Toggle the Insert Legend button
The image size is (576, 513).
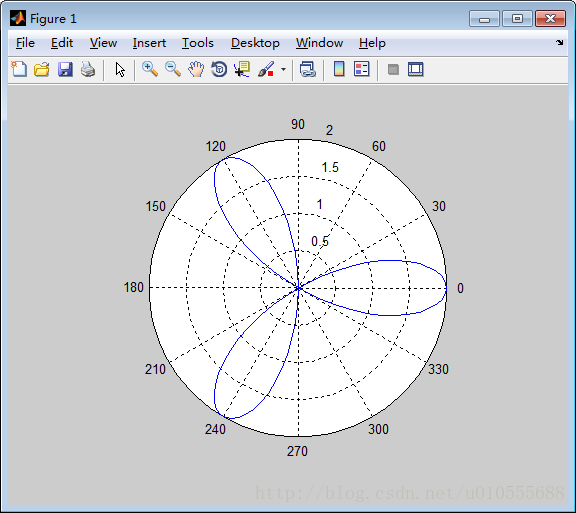pos(361,69)
